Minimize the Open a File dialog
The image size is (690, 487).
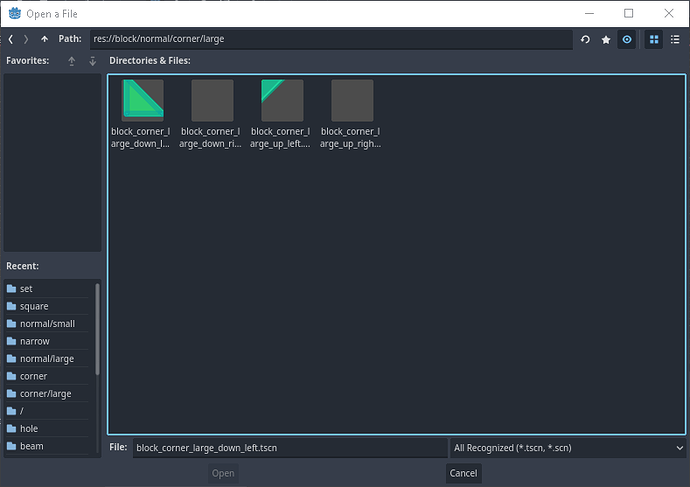589,14
